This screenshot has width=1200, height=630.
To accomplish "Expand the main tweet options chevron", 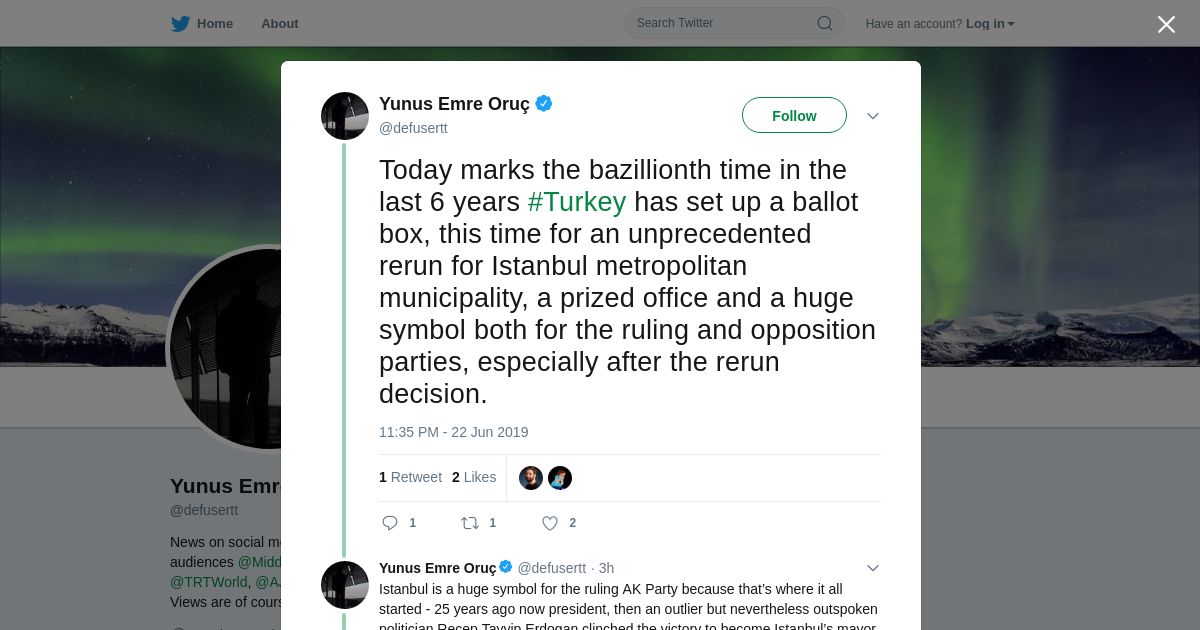I will point(872,116).
